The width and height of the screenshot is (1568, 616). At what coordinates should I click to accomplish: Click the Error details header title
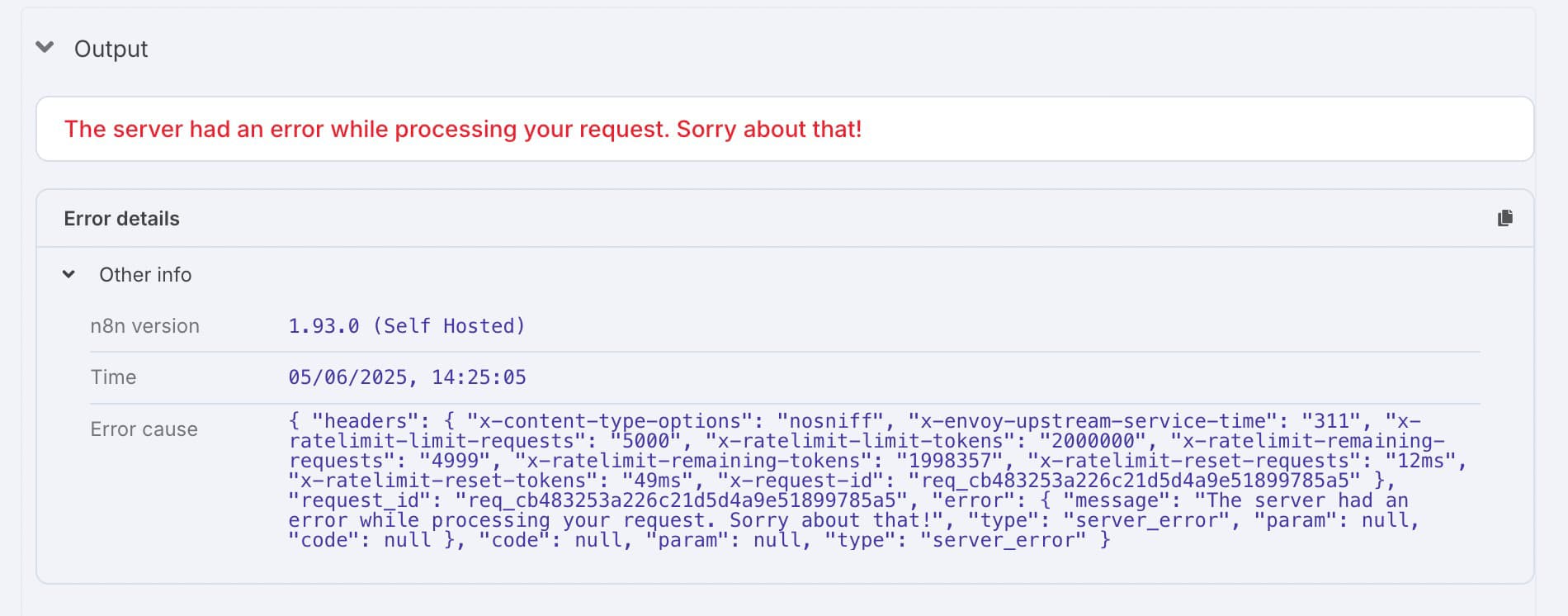click(121, 218)
